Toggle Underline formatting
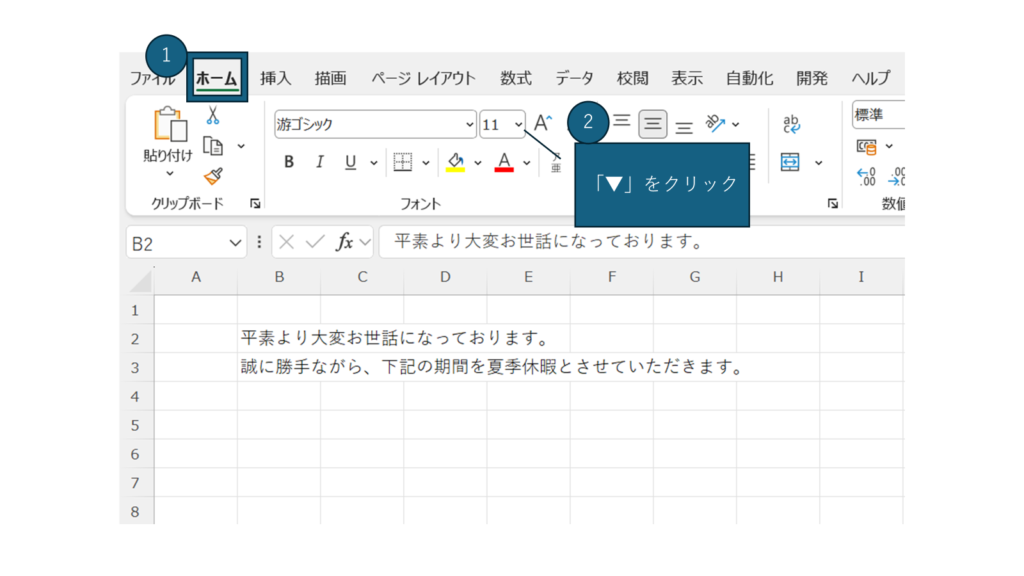Screen dimensions: 1024x576 pos(350,162)
